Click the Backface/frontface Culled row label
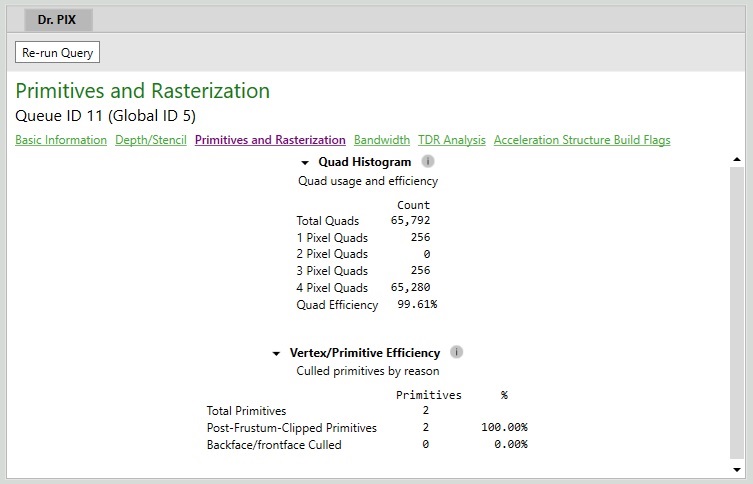The width and height of the screenshot is (753, 484). 274,445
